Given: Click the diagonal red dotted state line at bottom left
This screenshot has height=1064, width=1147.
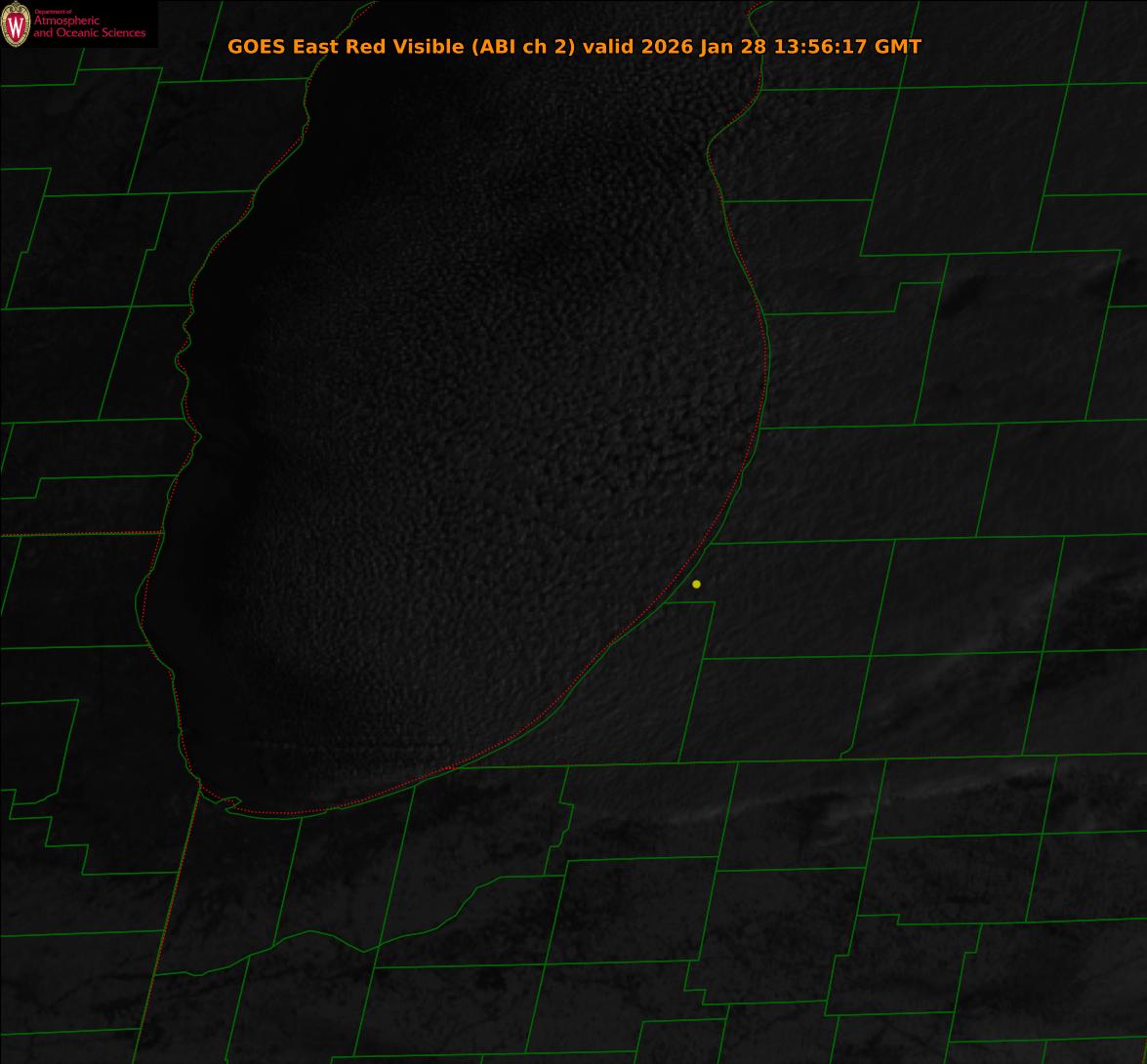Looking at the screenshot, I should pos(166,927).
